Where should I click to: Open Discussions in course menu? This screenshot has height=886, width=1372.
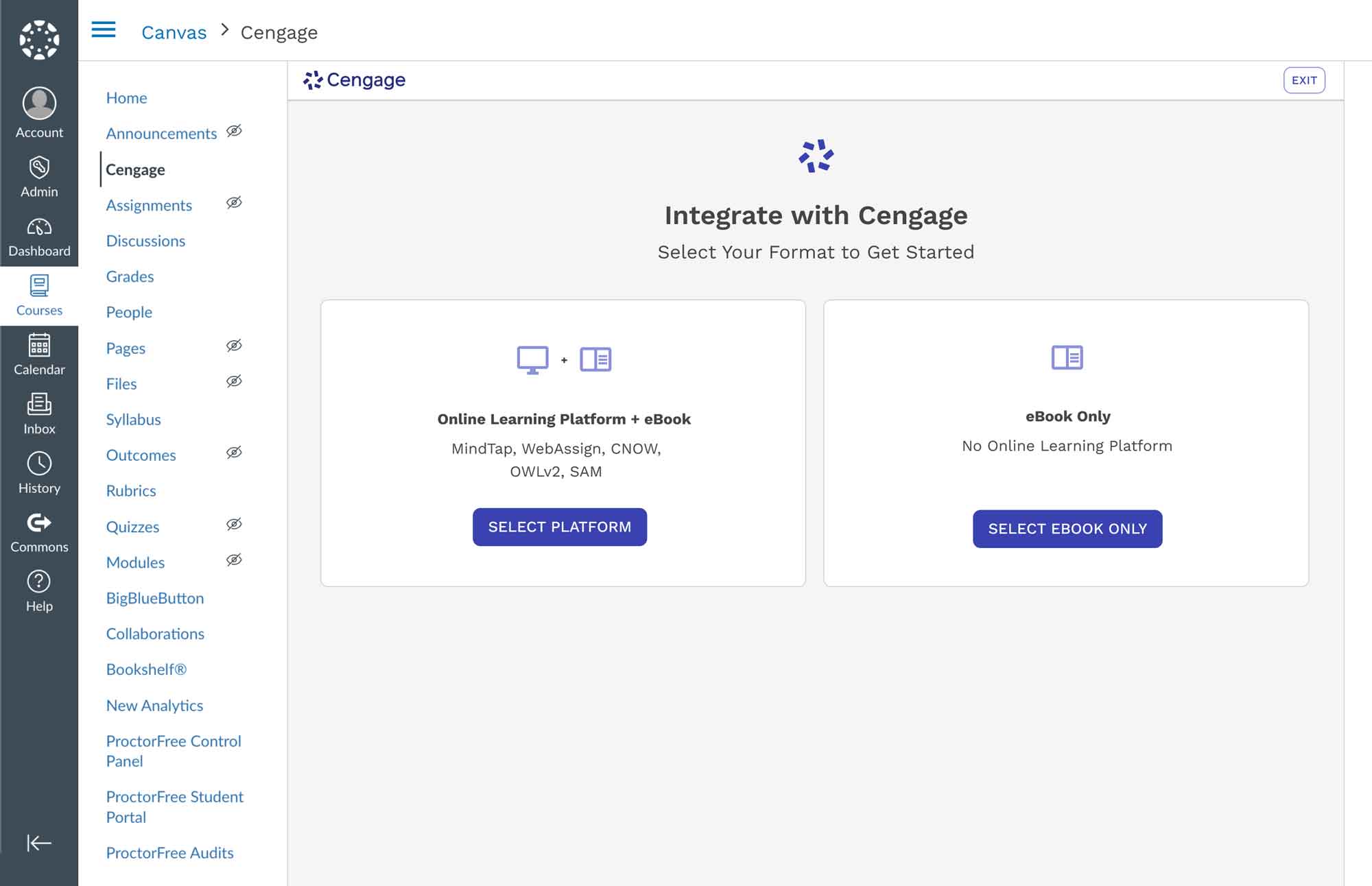click(145, 241)
